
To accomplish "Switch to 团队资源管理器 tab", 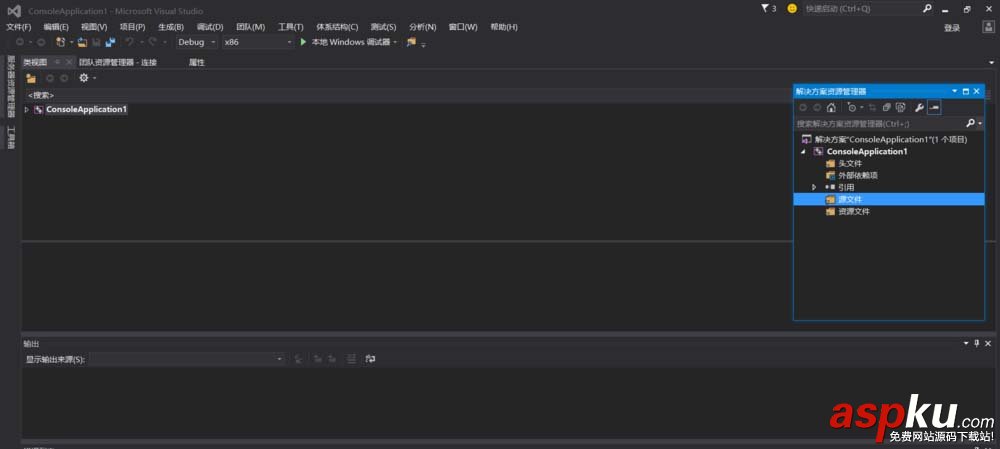I will 118,63.
